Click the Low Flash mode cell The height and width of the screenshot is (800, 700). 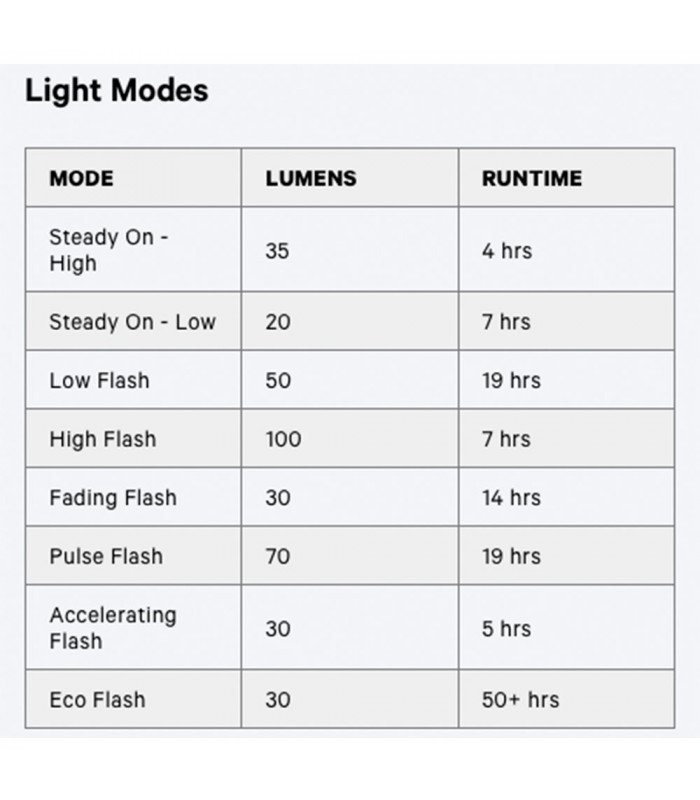(99, 381)
